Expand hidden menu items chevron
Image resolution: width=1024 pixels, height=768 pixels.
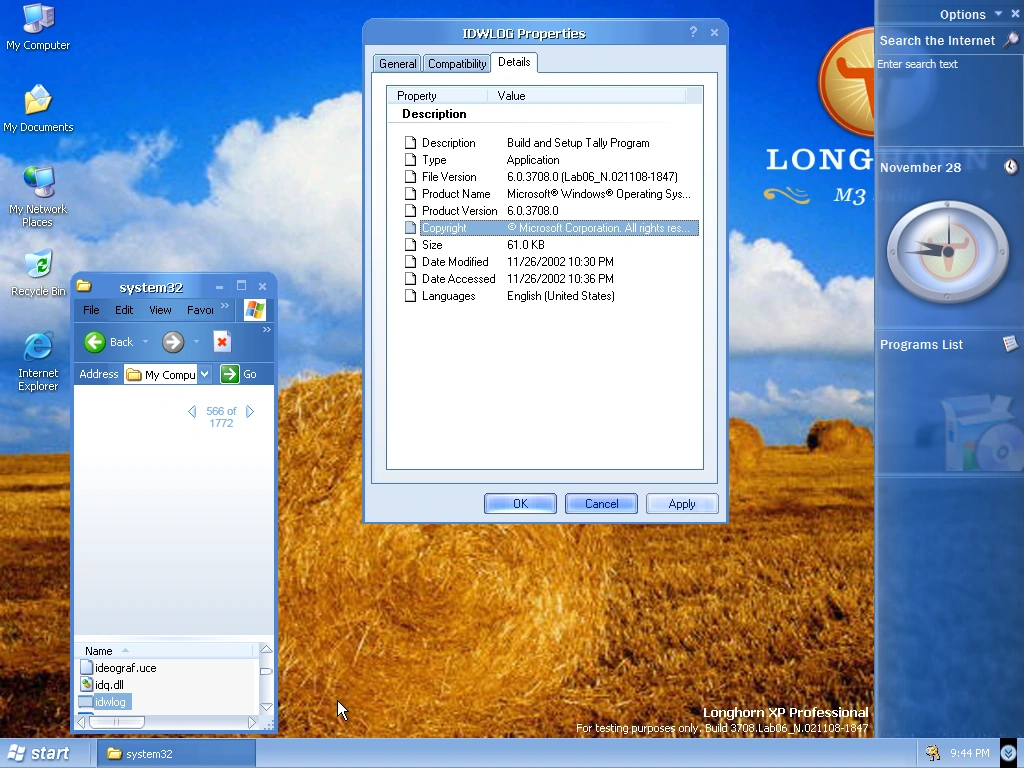[x=225, y=305]
